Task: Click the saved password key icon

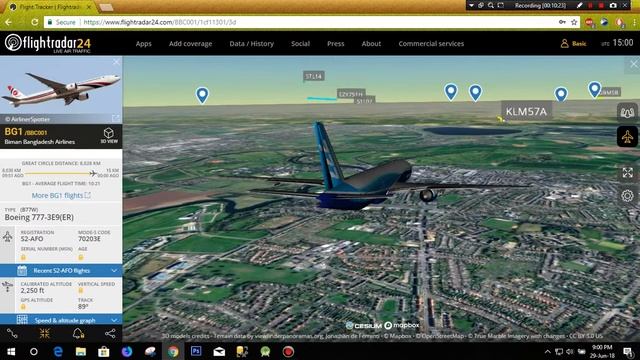Action: [x=562, y=22]
